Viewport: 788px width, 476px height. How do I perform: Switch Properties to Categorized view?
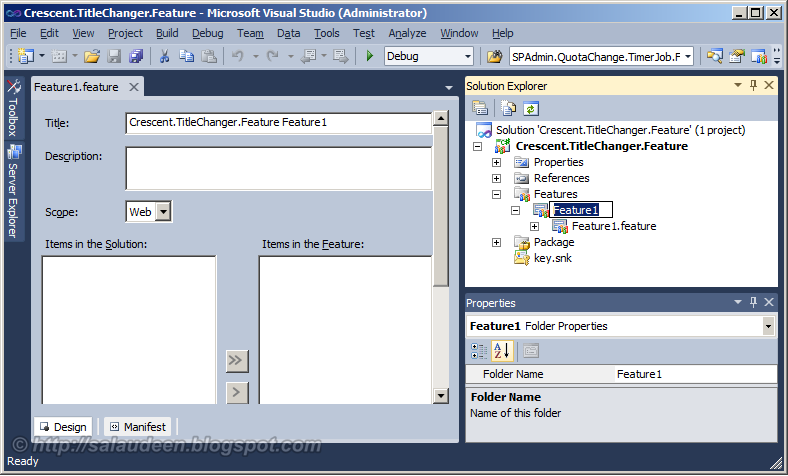click(x=479, y=351)
